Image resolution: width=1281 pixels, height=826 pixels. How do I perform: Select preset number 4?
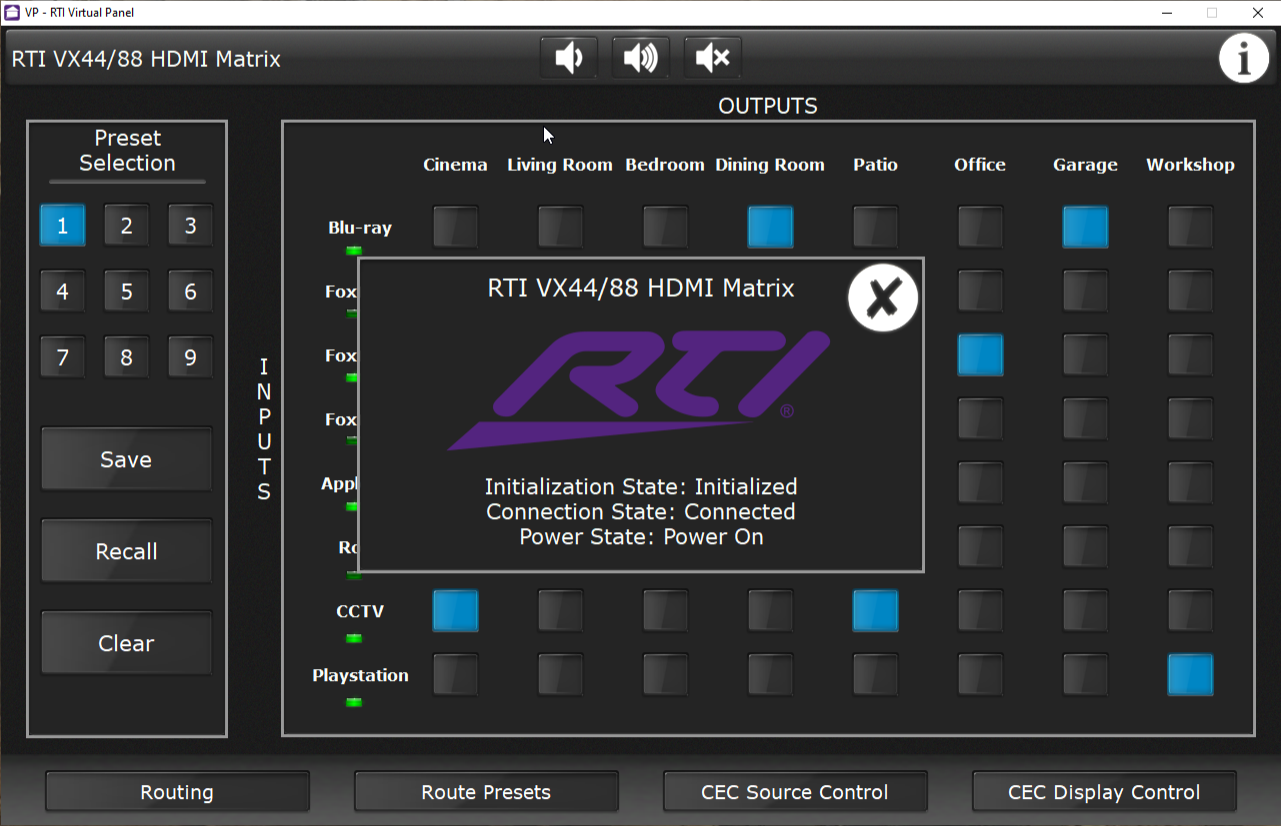coord(62,292)
